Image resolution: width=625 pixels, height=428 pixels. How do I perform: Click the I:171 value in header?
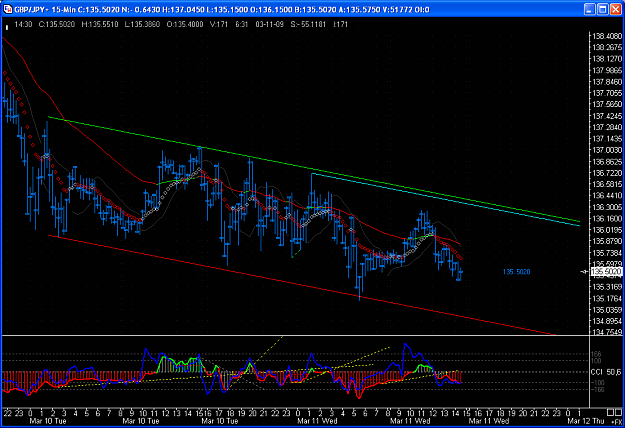click(x=340, y=24)
